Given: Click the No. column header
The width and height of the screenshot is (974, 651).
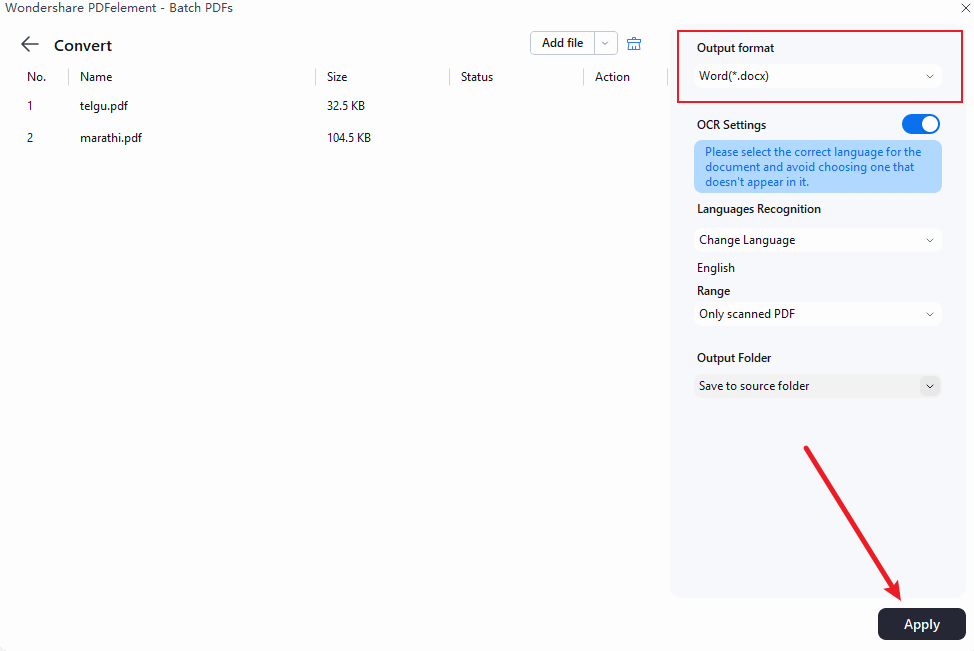Looking at the screenshot, I should pos(37,77).
